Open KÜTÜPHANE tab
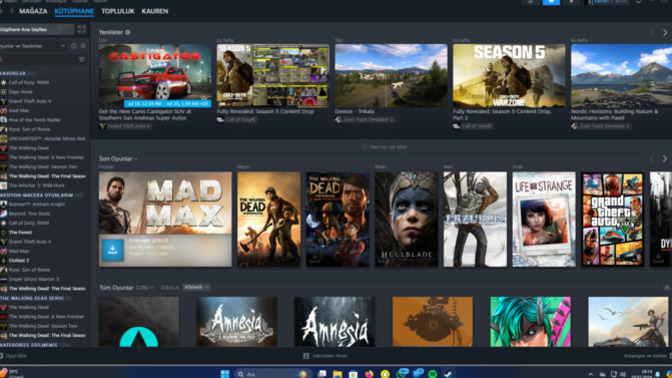This screenshot has height=378, width=672. (74, 11)
